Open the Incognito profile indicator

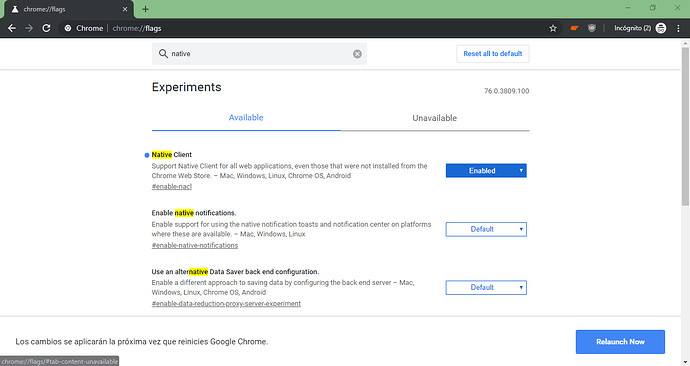[640, 28]
